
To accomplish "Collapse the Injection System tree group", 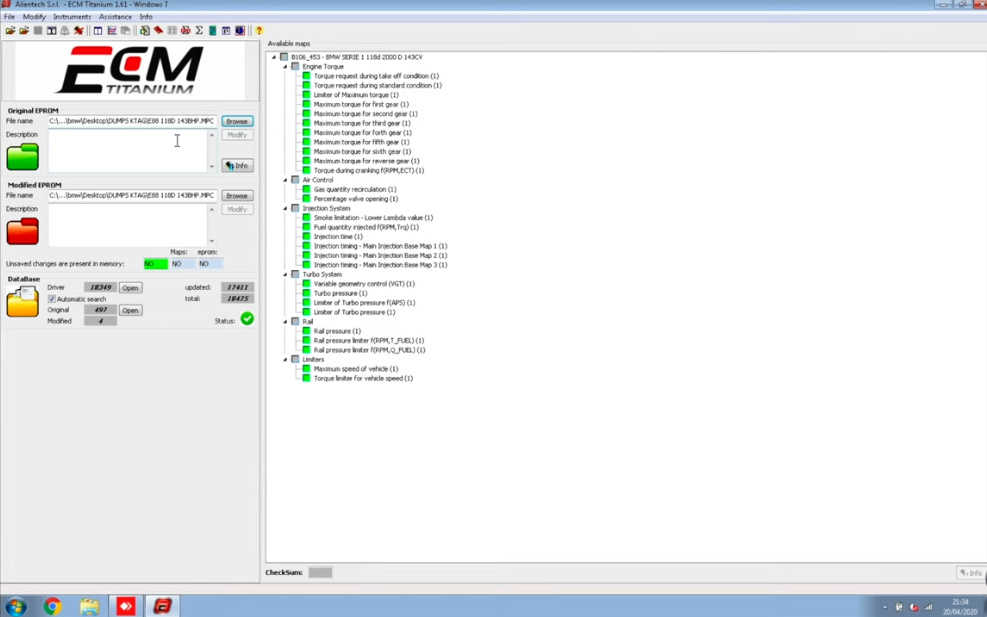I will 285,208.
